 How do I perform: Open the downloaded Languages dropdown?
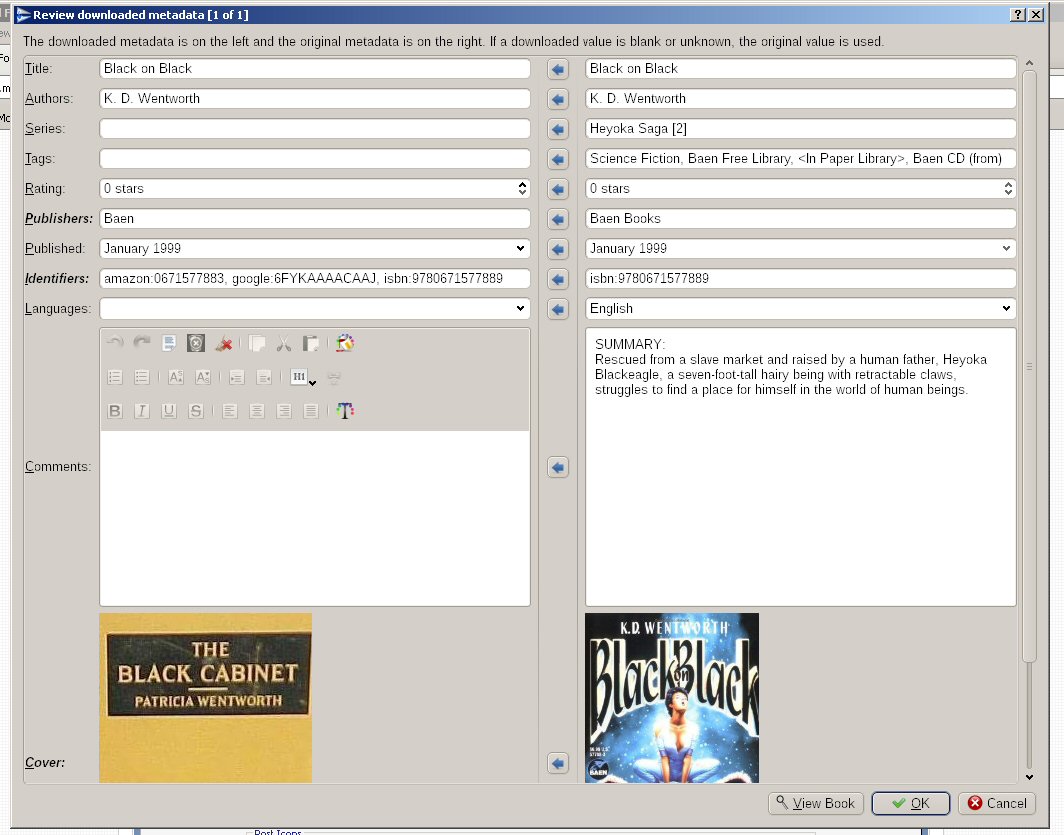point(520,308)
